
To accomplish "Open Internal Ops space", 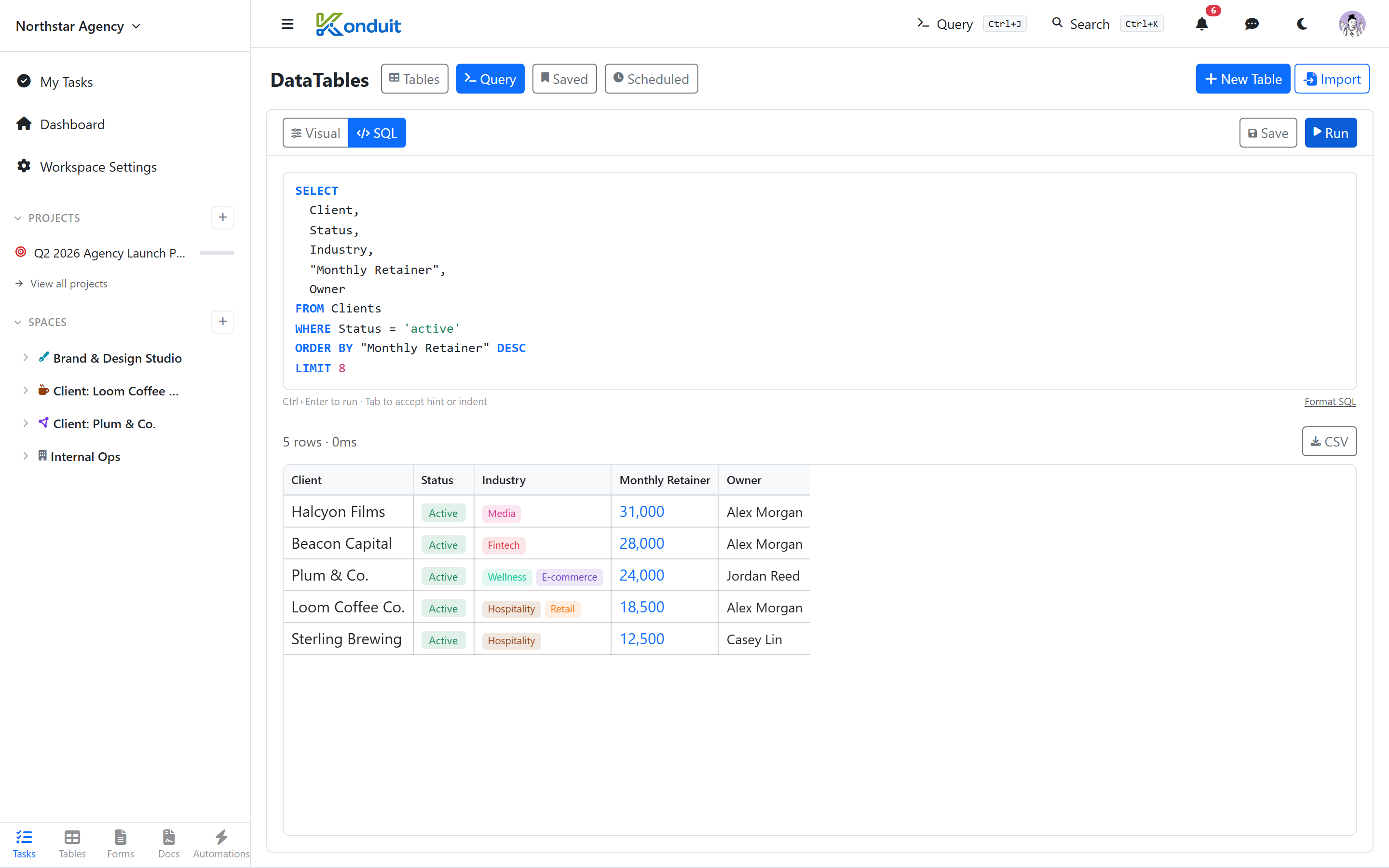I will (85, 456).
